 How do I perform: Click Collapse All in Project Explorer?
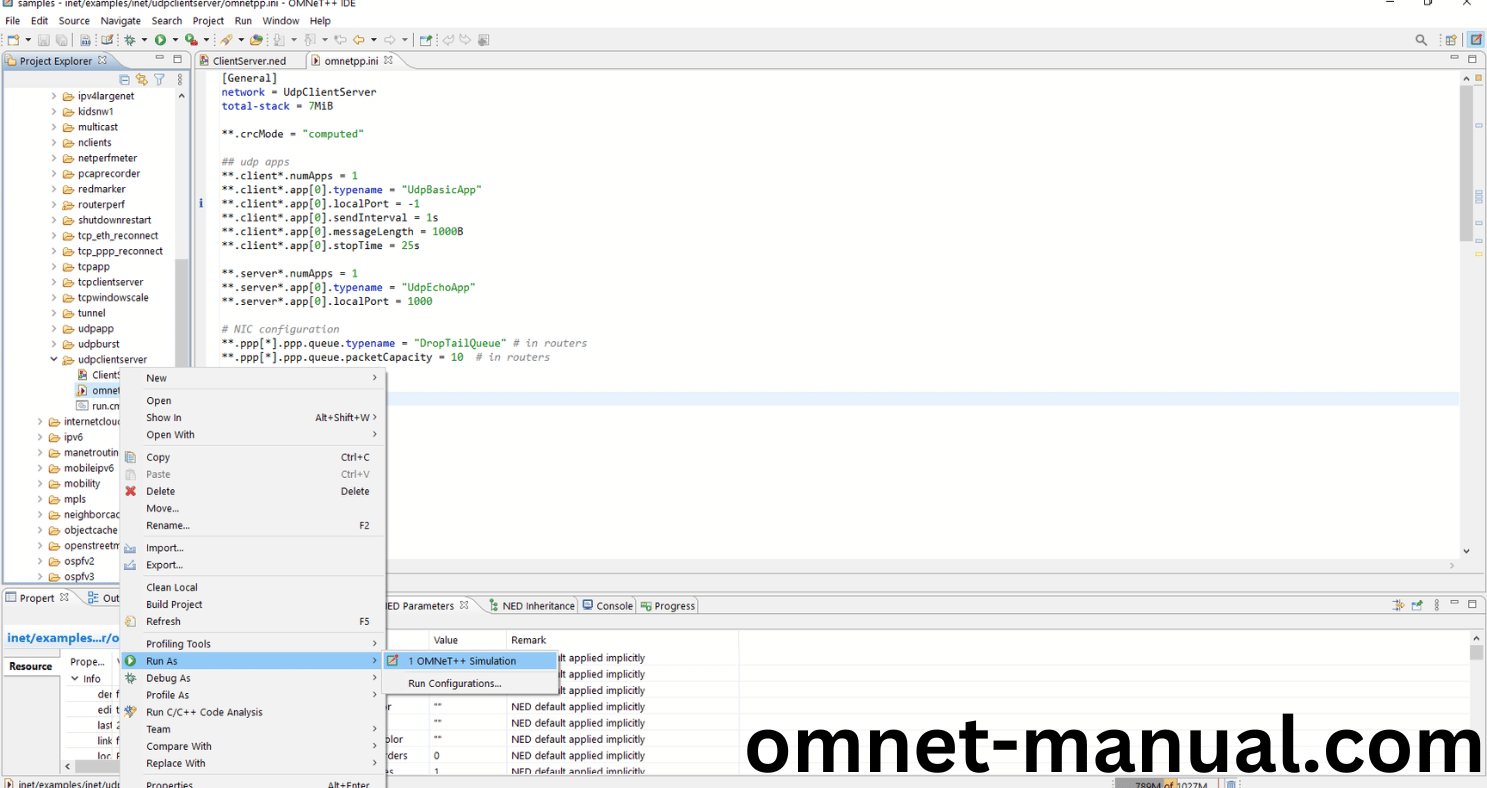click(125, 79)
